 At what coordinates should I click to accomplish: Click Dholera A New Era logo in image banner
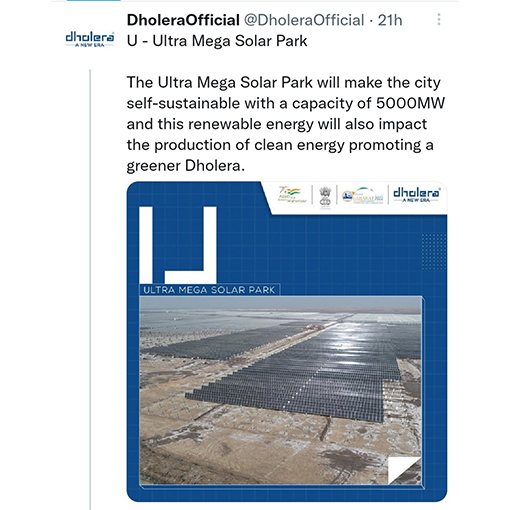click(416, 195)
